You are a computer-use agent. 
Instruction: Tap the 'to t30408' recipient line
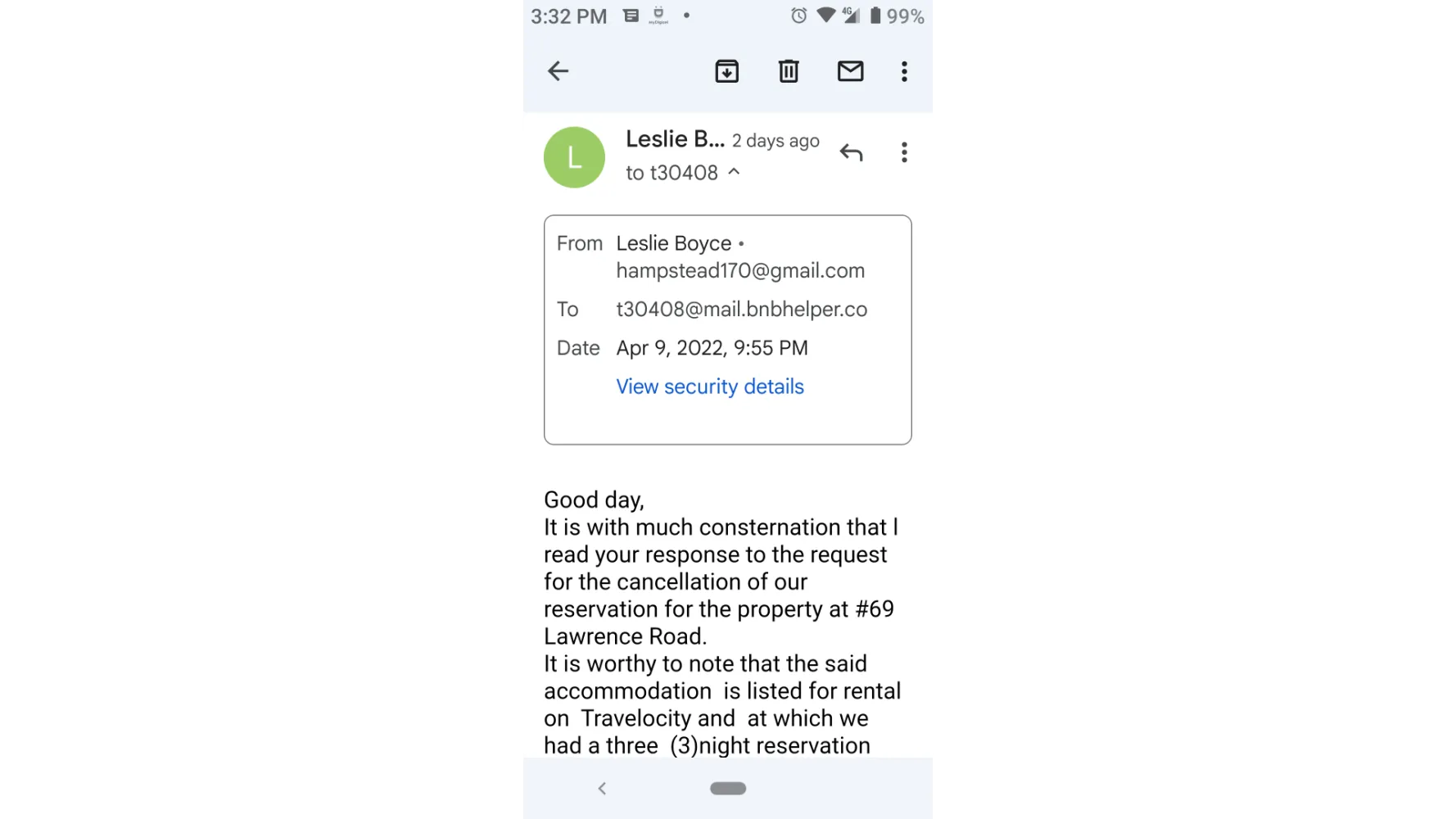point(671,173)
